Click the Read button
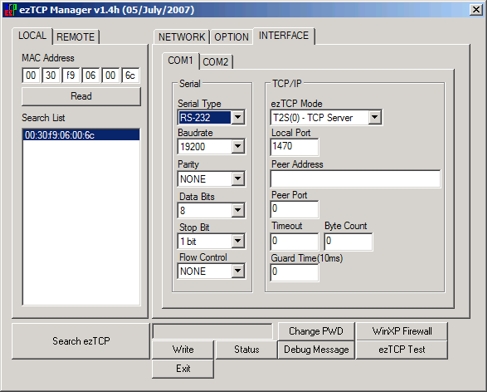The width and height of the screenshot is (487, 392). coord(81,96)
